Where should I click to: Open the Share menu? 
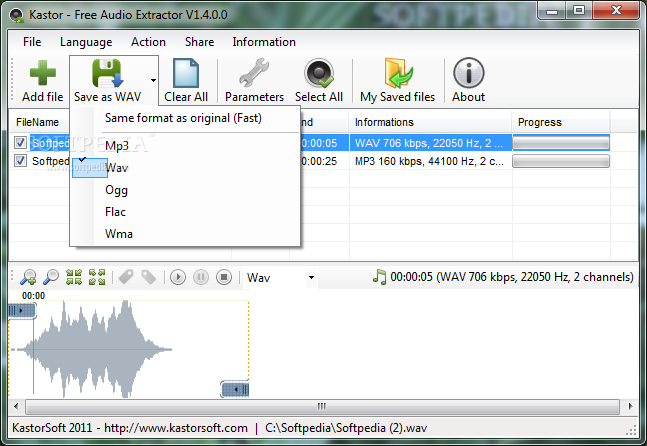199,42
